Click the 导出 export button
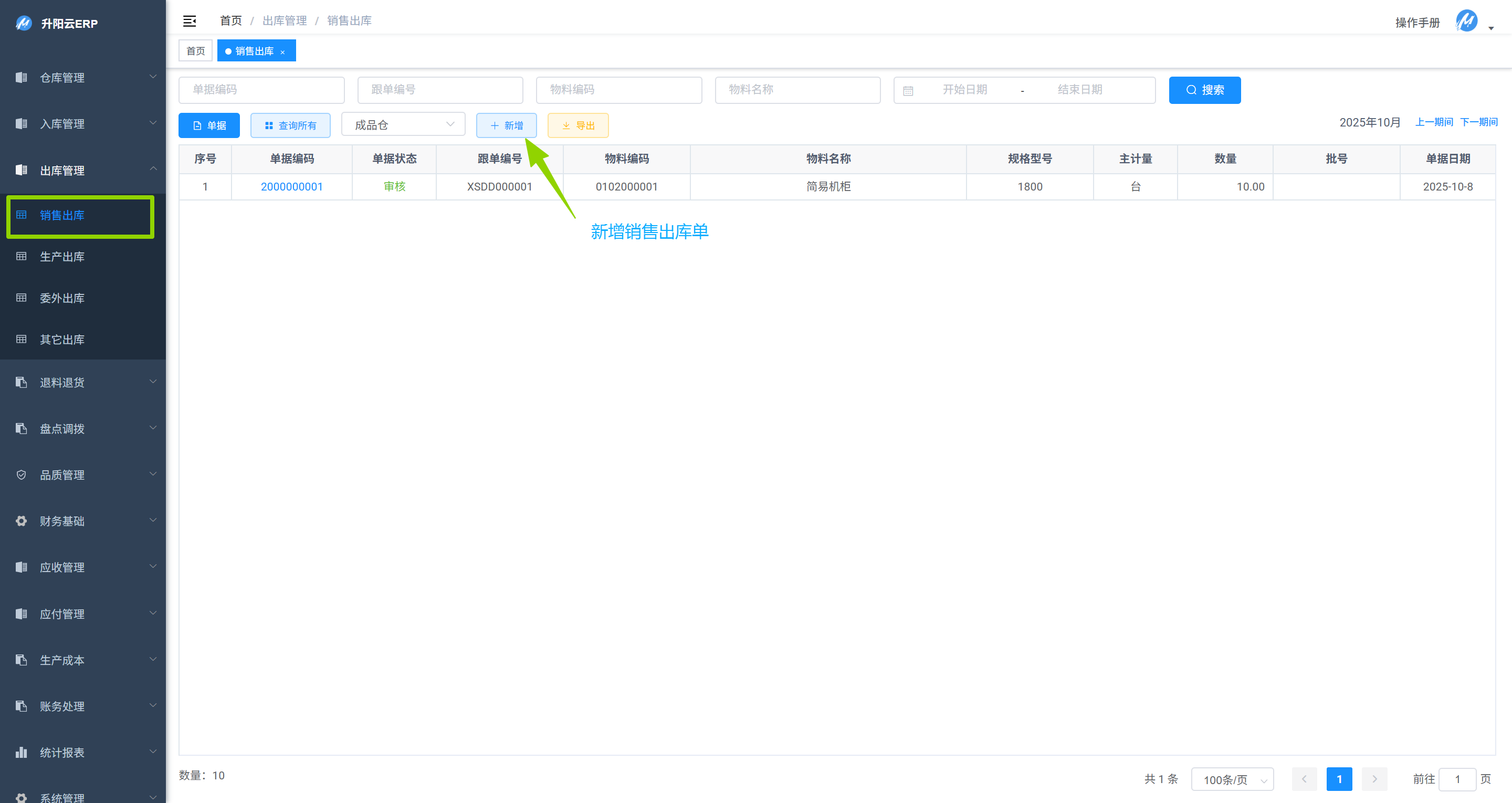The width and height of the screenshot is (1512, 803). point(577,125)
